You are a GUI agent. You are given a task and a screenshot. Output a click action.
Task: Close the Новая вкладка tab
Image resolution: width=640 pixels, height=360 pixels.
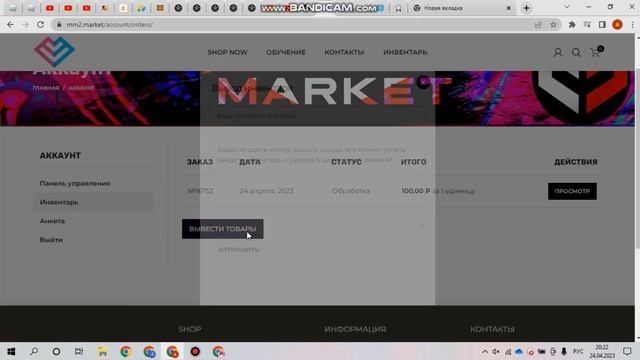509,8
